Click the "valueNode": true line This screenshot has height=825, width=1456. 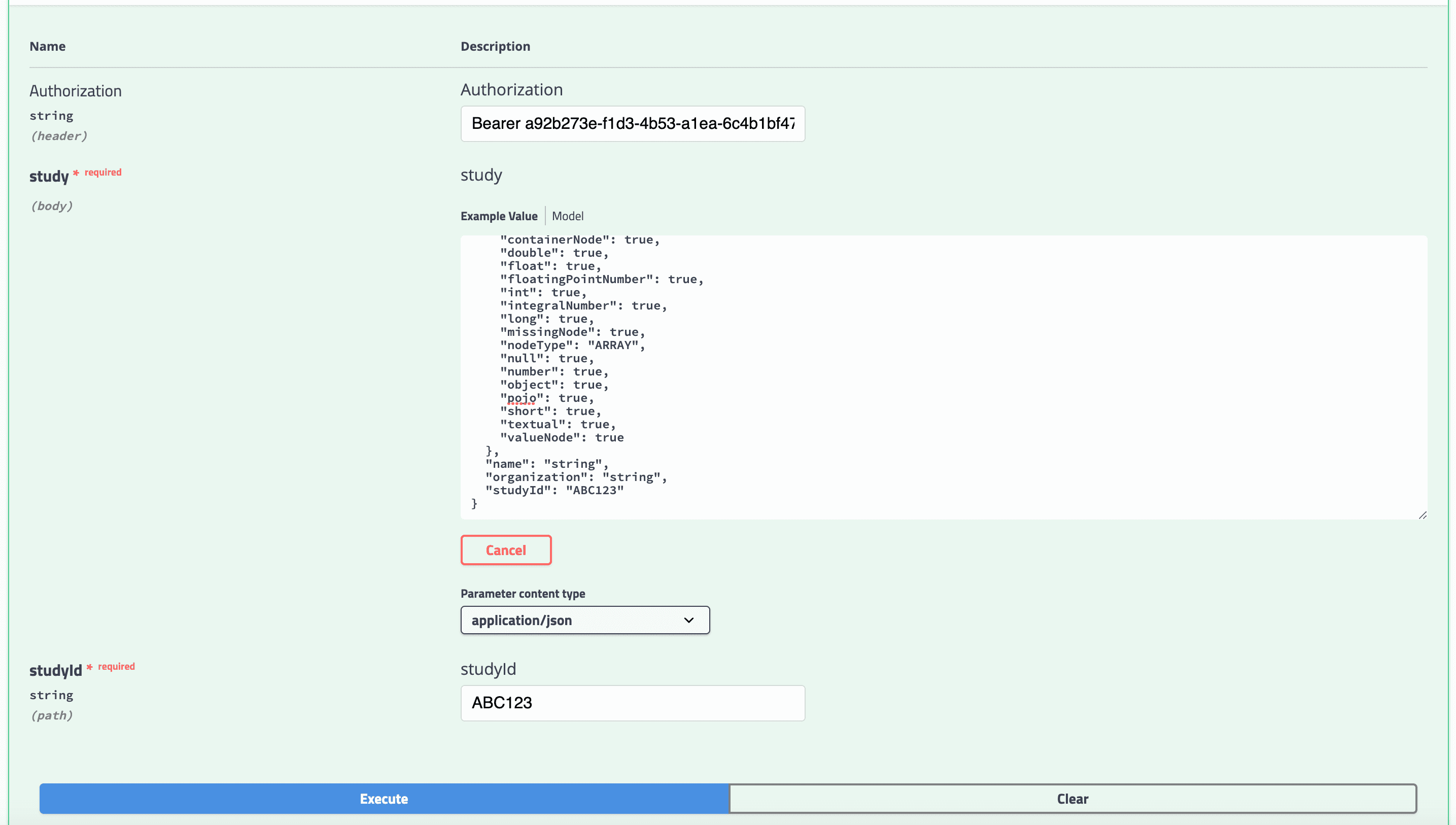pyautogui.click(x=561, y=437)
